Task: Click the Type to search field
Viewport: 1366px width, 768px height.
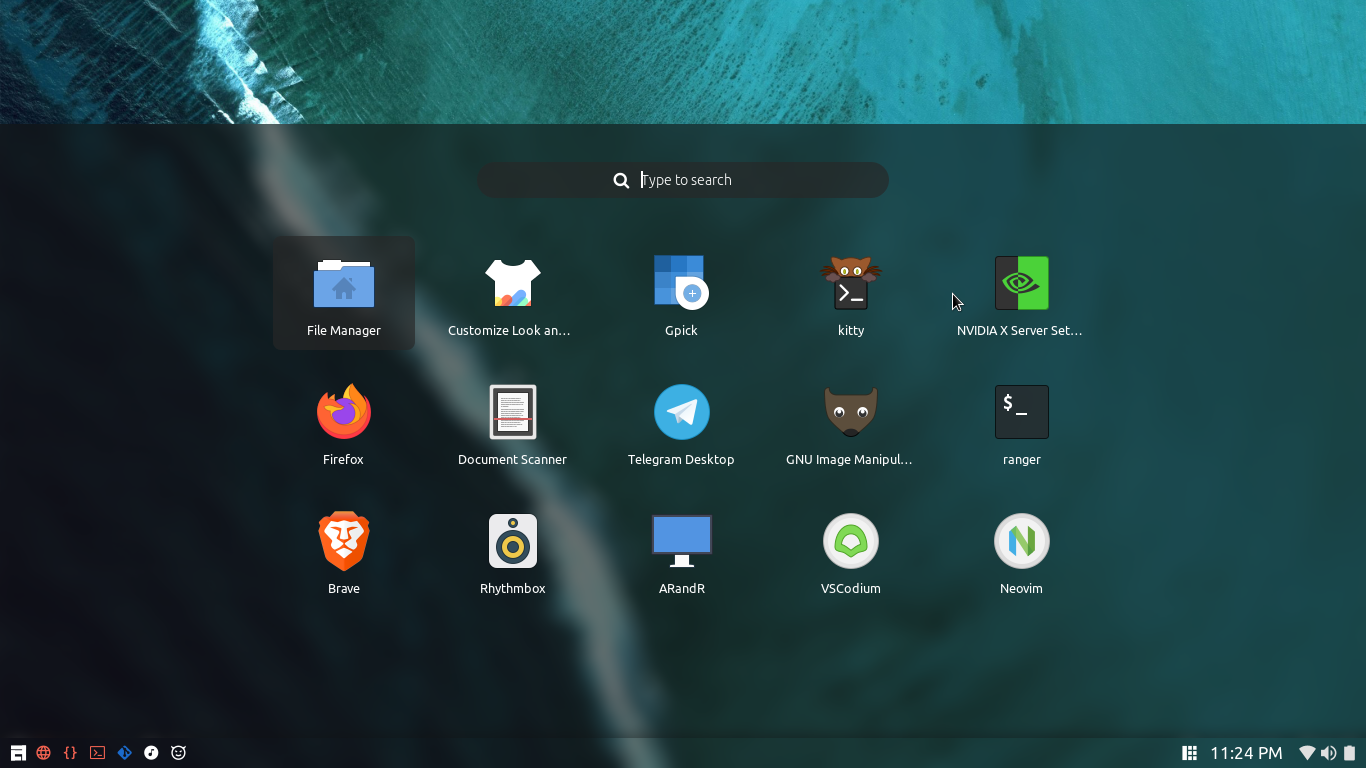Action: pos(683,180)
